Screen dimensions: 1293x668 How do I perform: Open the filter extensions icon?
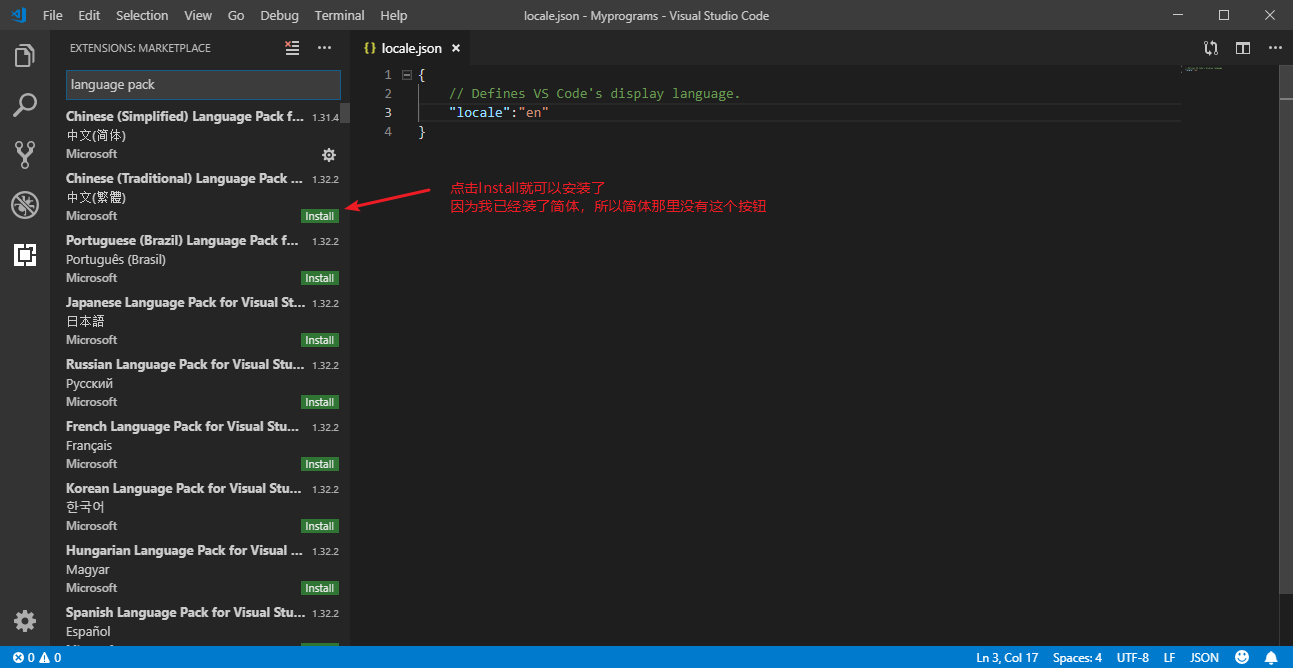pyautogui.click(x=291, y=47)
